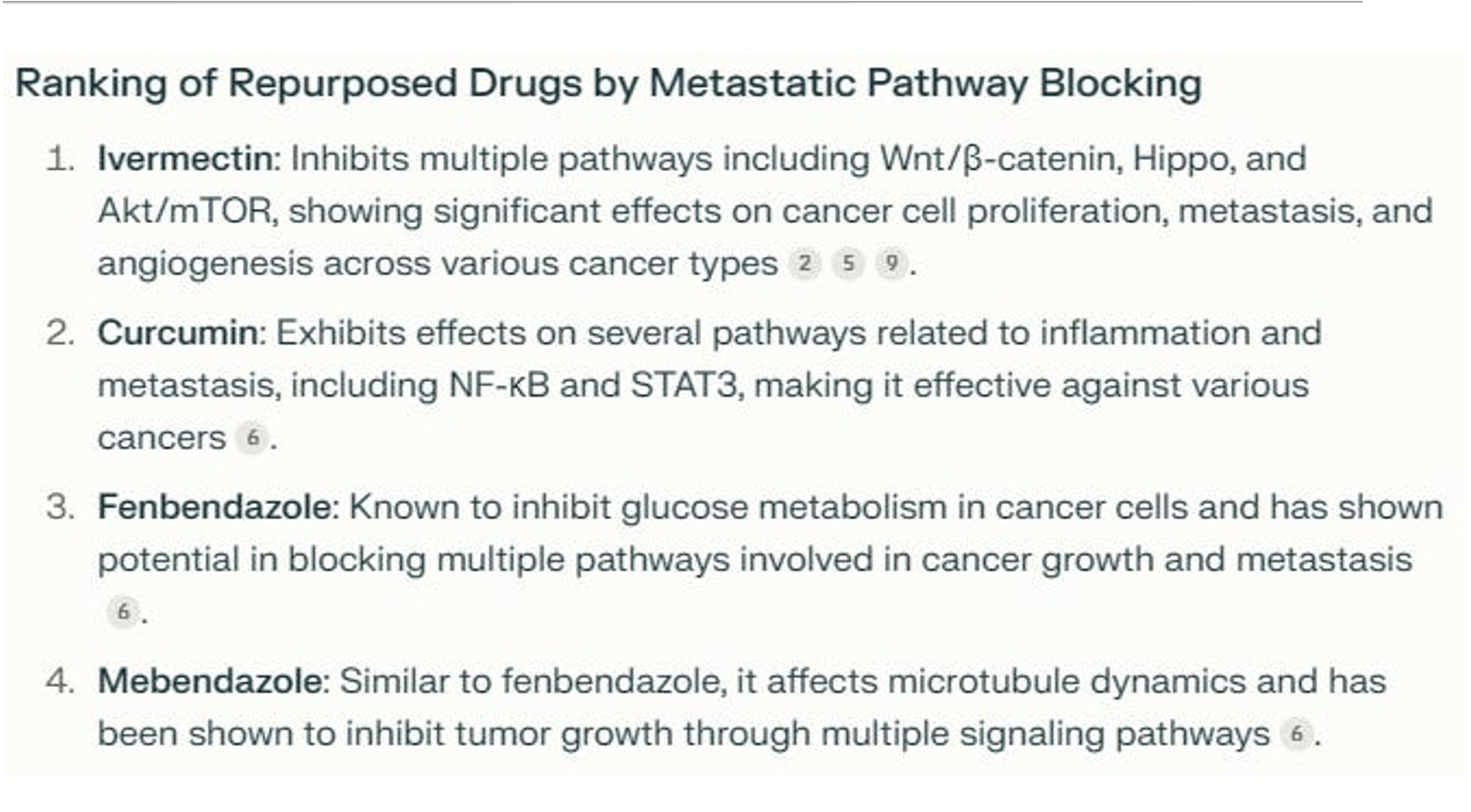Open citation 9 in the Ivermectin entry
Viewport: 1471px width, 812px height.
[891, 264]
